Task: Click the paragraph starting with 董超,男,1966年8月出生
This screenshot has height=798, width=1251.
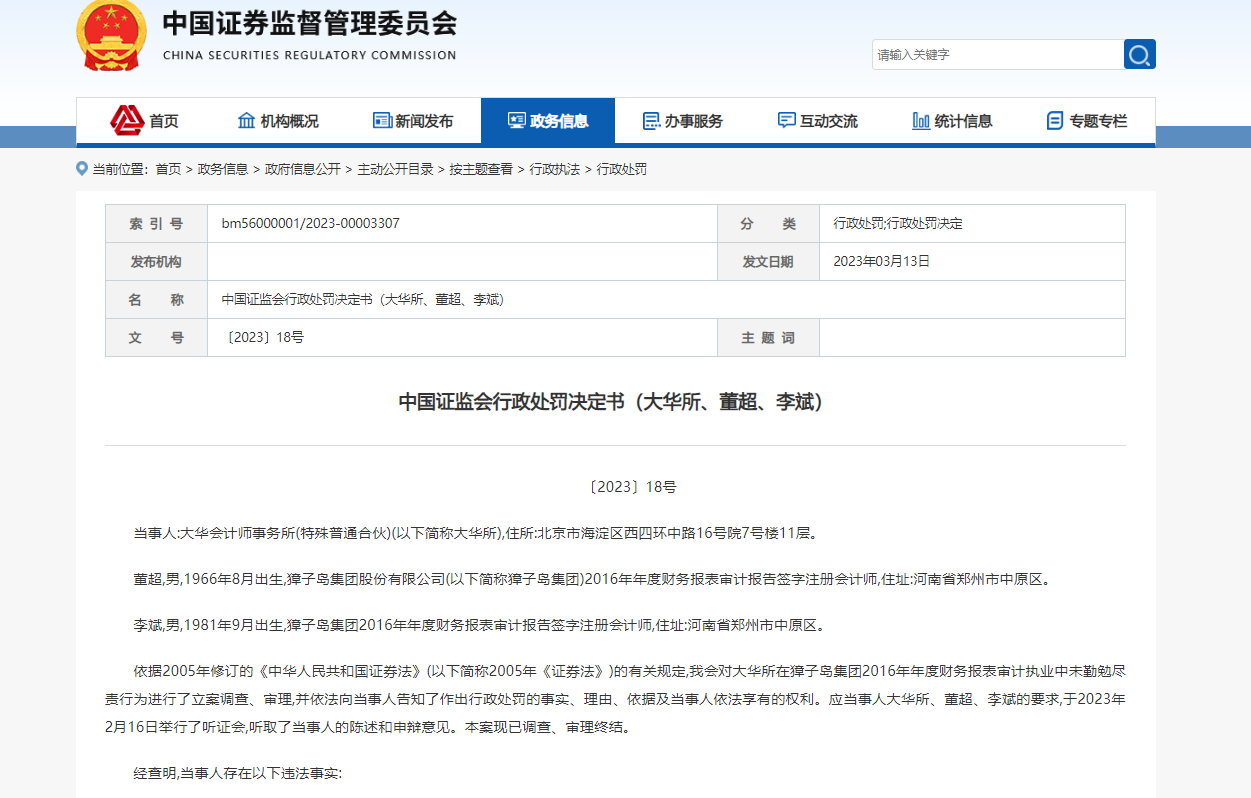Action: (593, 578)
